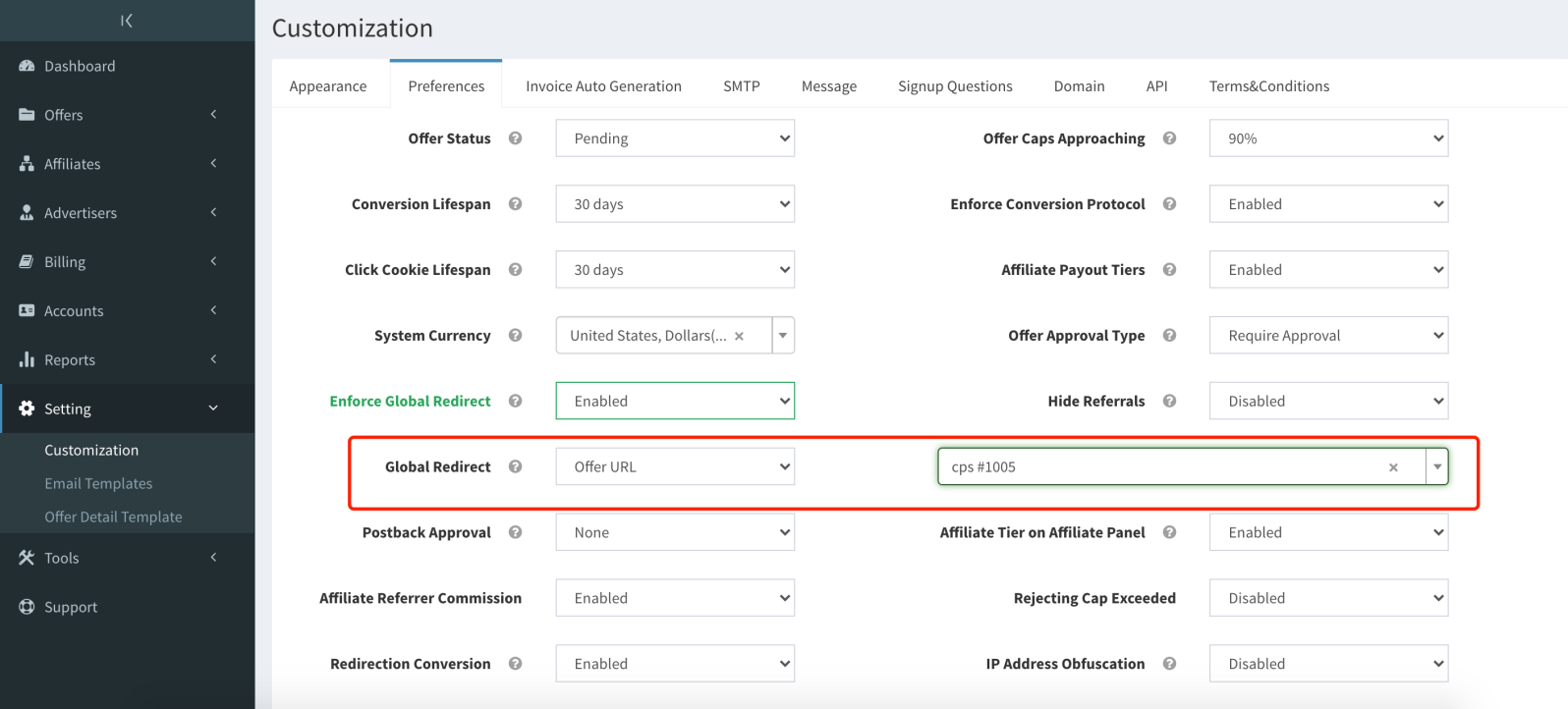Open the Email Templates link
The width and height of the screenshot is (1568, 709).
(98, 483)
